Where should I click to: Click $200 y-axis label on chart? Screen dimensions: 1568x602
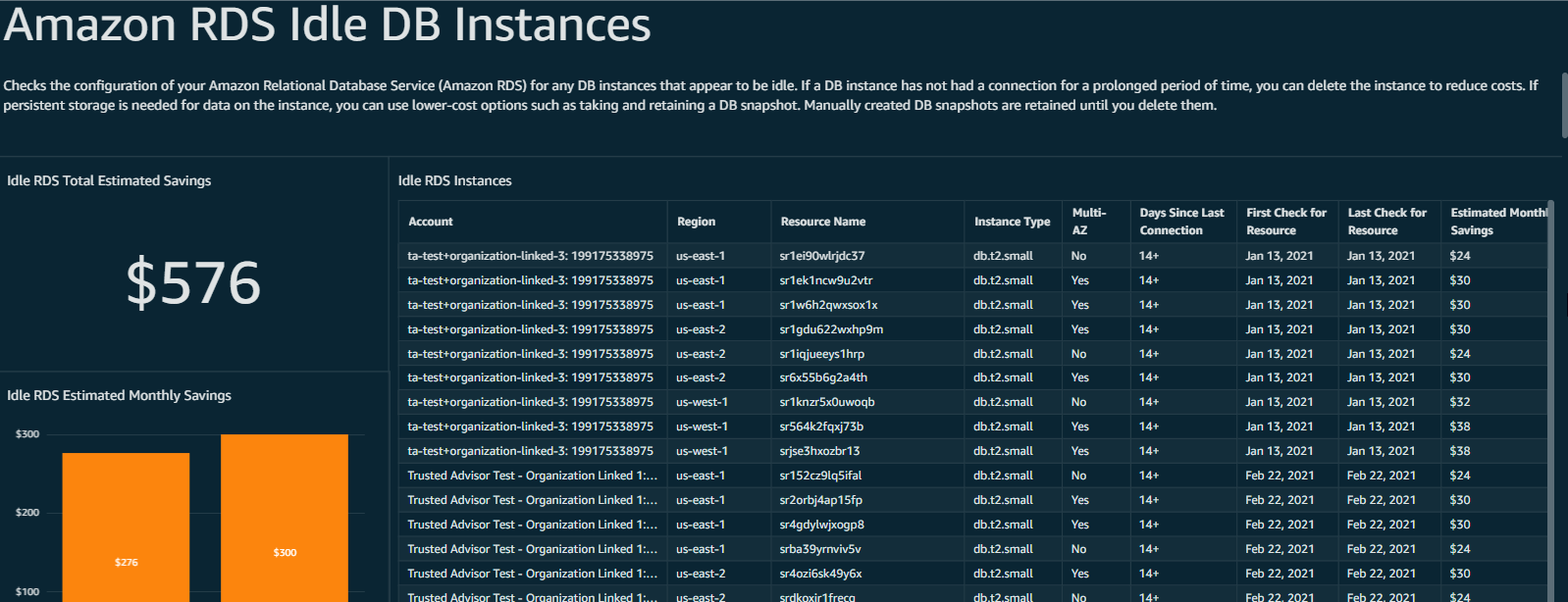tap(27, 513)
